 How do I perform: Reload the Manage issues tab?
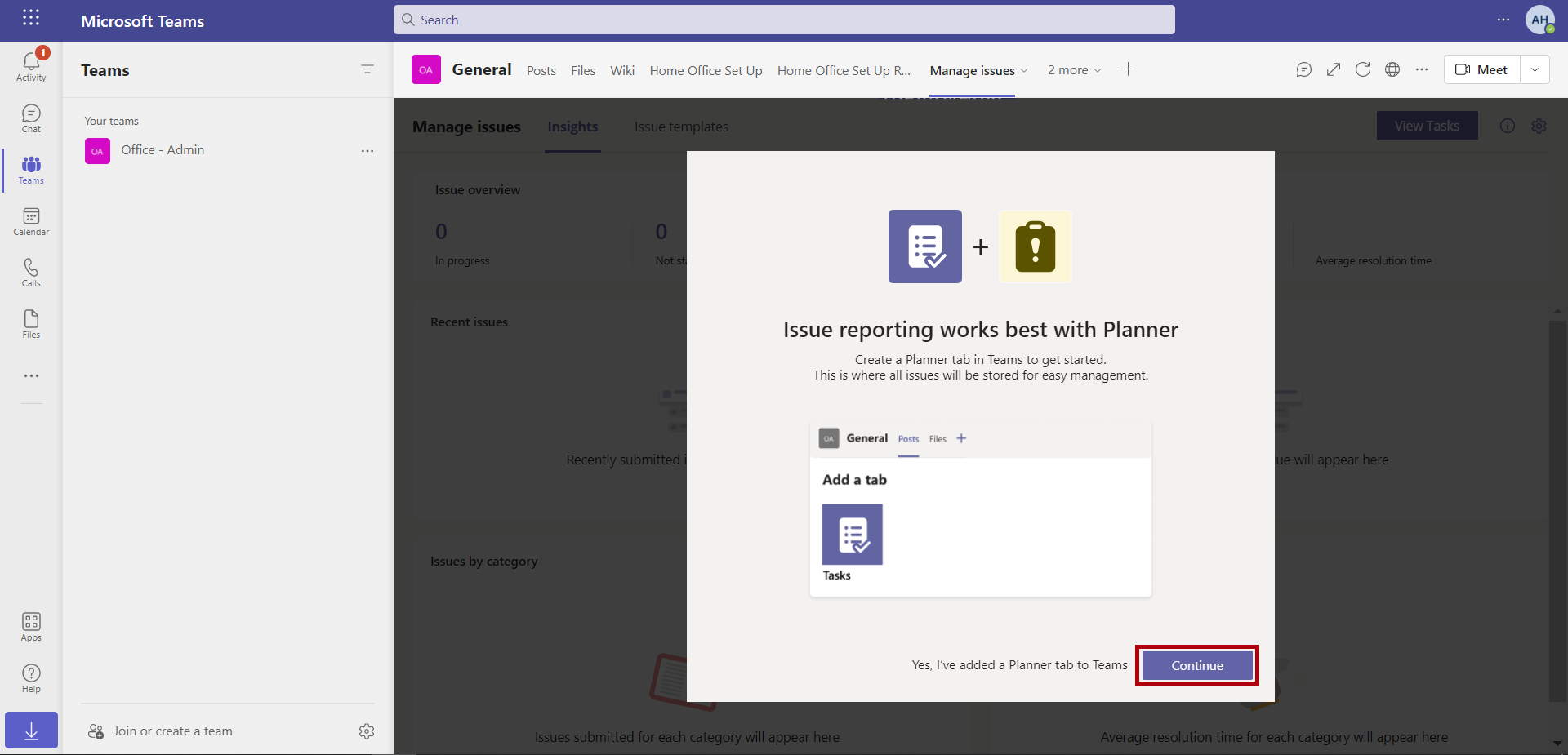[x=1363, y=69]
